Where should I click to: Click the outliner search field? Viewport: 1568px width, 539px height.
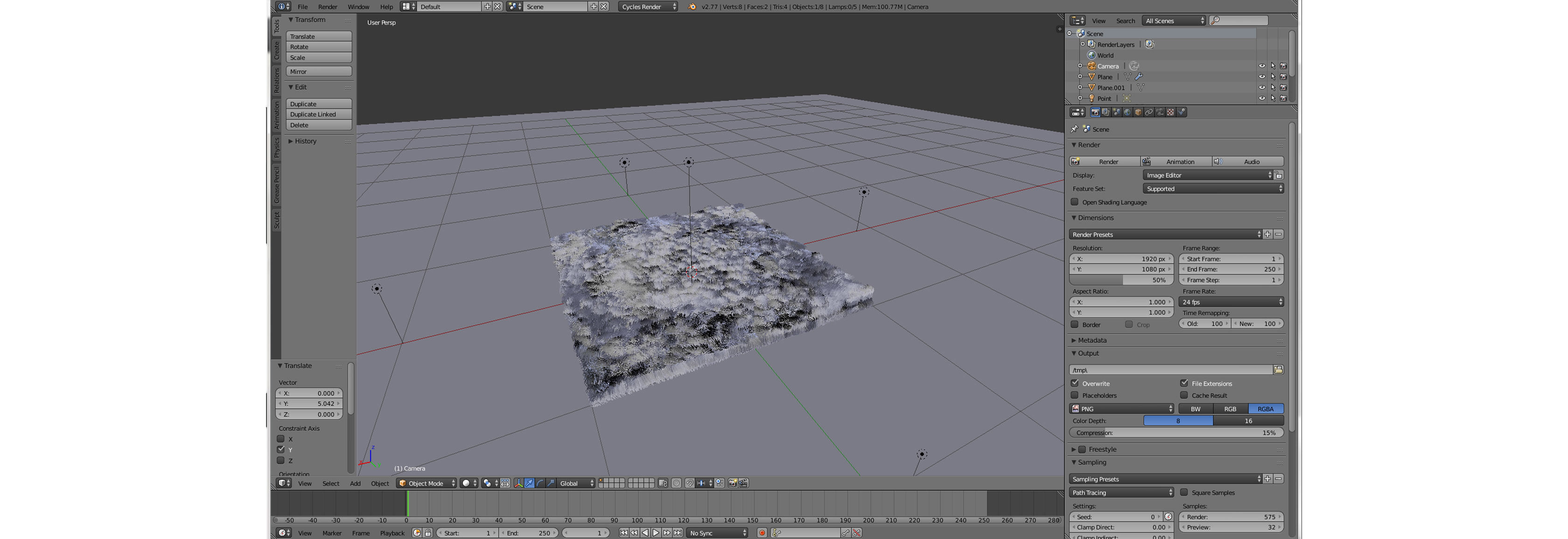coord(1239,21)
